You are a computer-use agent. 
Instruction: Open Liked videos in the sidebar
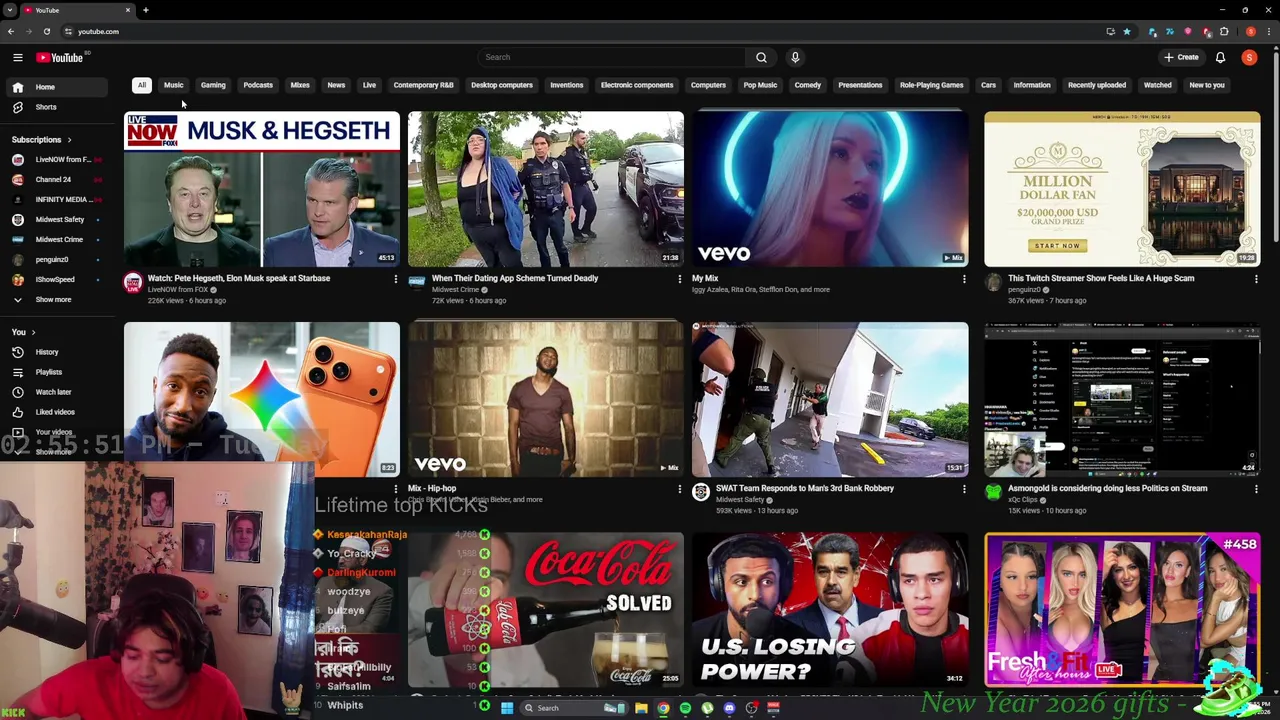(55, 412)
